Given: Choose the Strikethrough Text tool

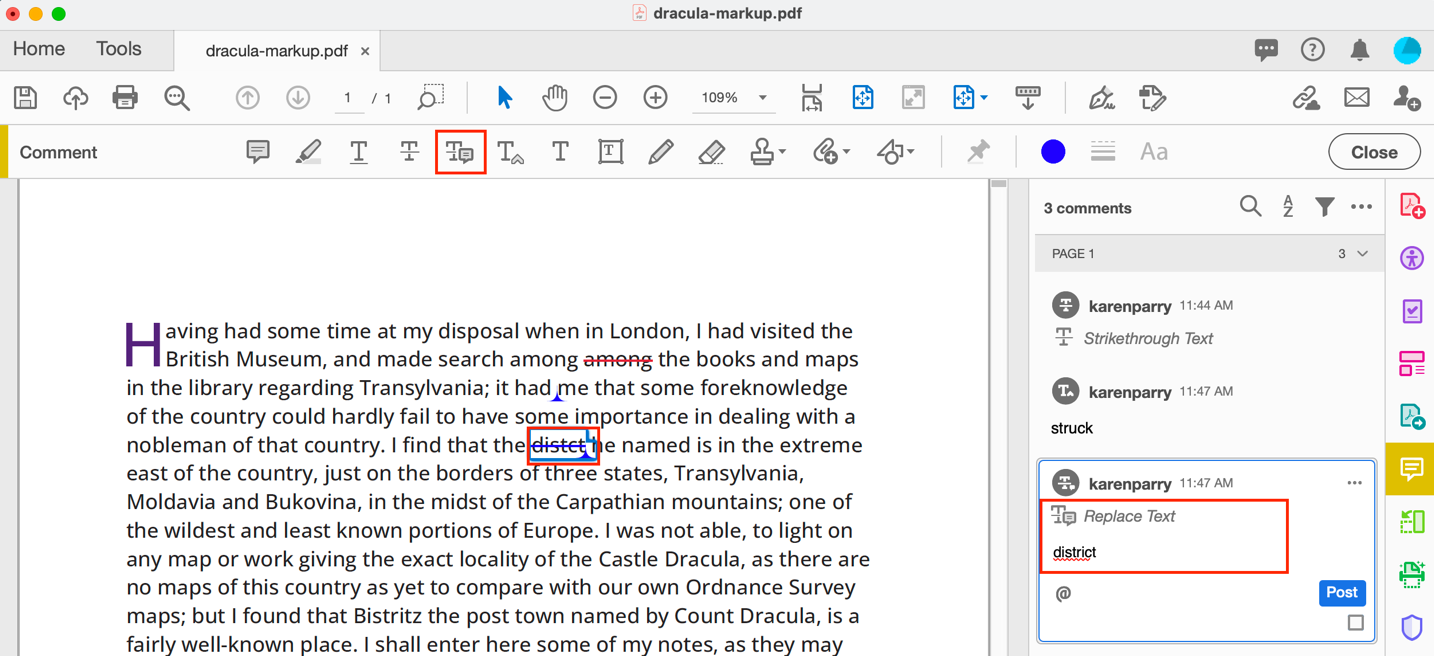Looking at the screenshot, I should (409, 152).
